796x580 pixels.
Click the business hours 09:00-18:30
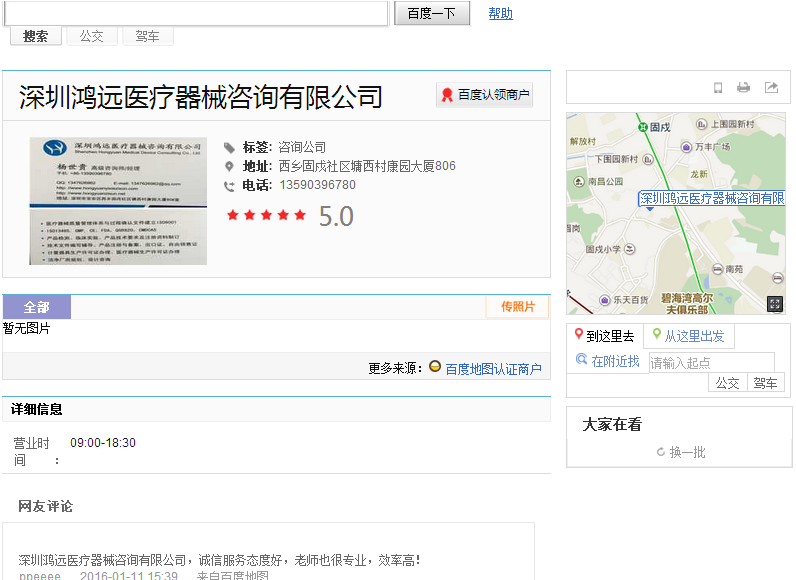pos(103,443)
